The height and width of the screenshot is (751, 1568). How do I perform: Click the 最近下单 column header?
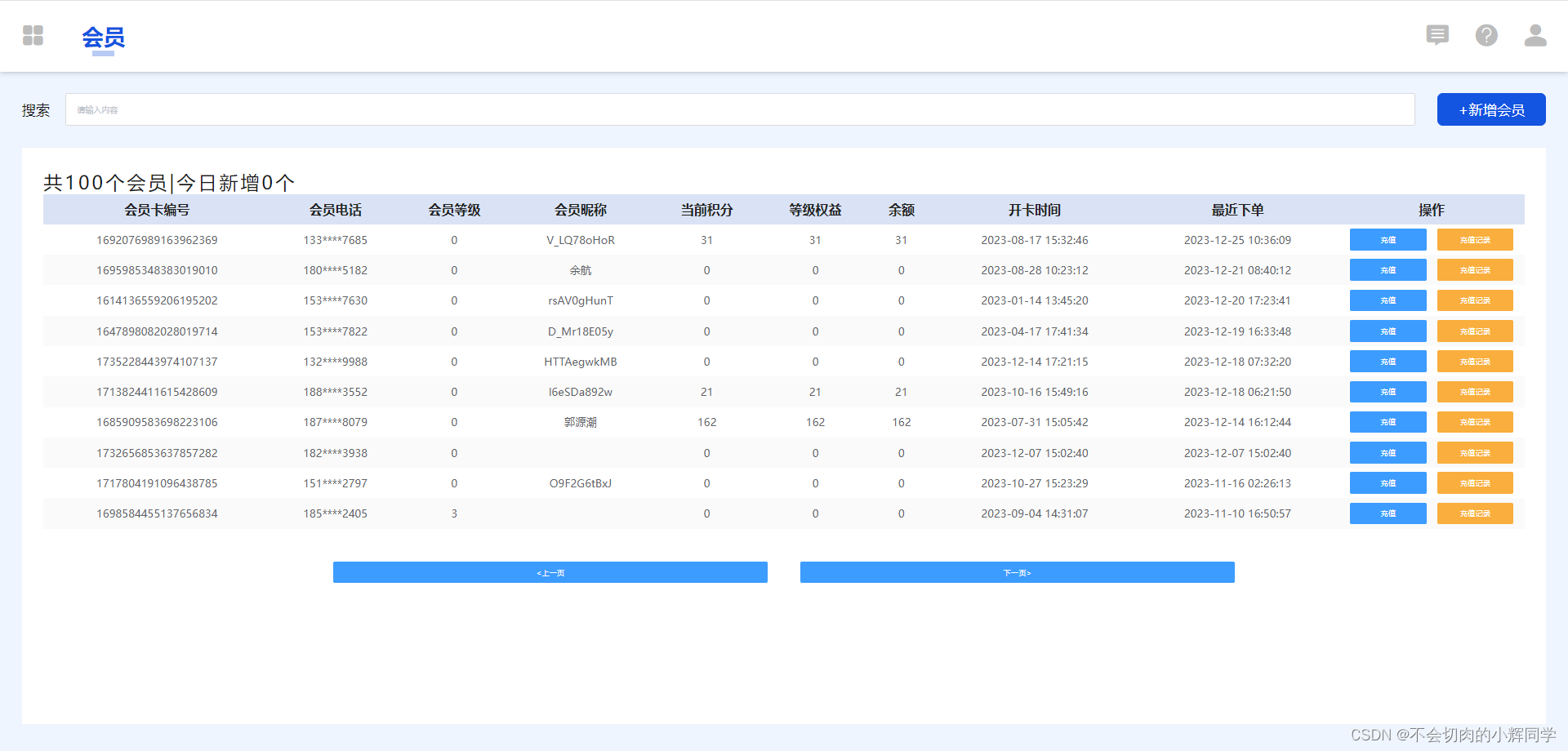pos(1236,210)
